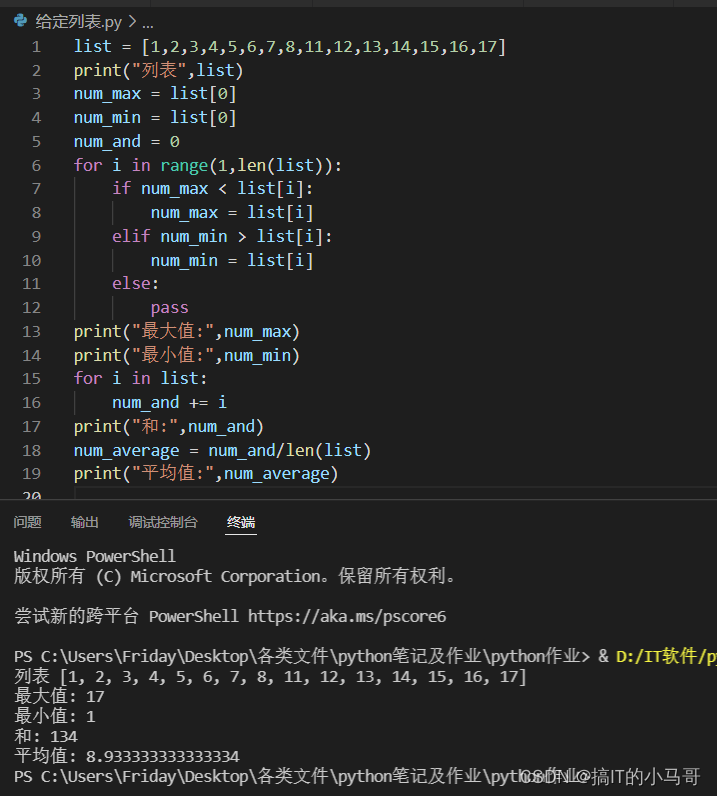
Task: Click the print("列表",list) statement
Action: pos(158,70)
